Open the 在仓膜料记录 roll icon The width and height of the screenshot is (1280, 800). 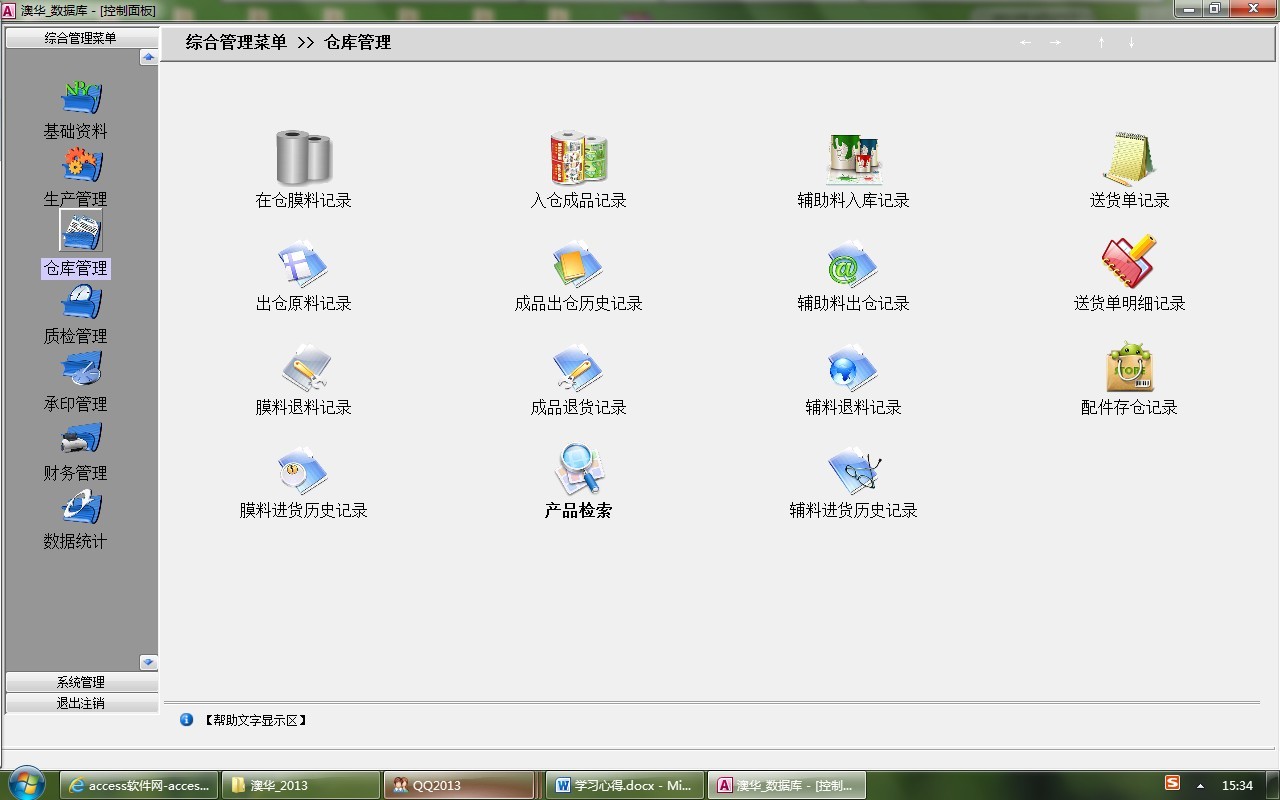point(304,157)
